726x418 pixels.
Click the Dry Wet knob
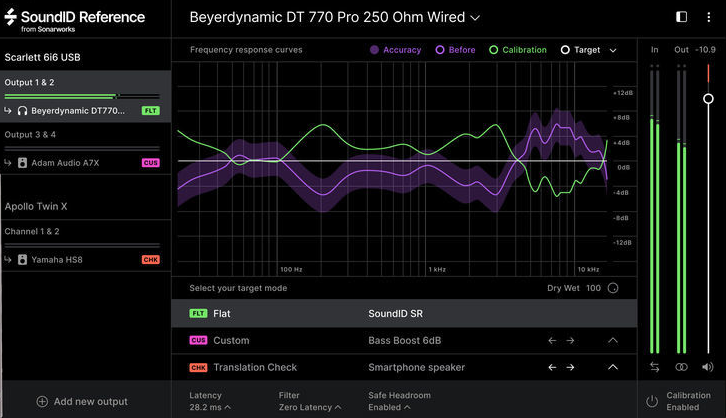[613, 288]
